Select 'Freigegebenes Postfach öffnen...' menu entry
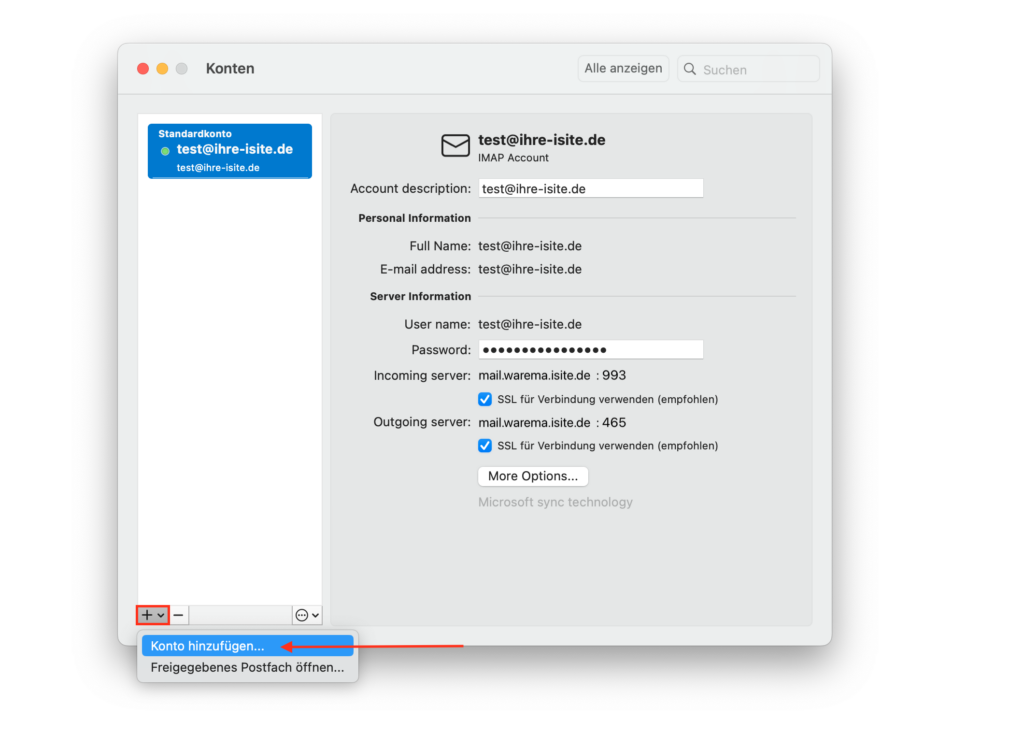1024x749 pixels. 247,667
